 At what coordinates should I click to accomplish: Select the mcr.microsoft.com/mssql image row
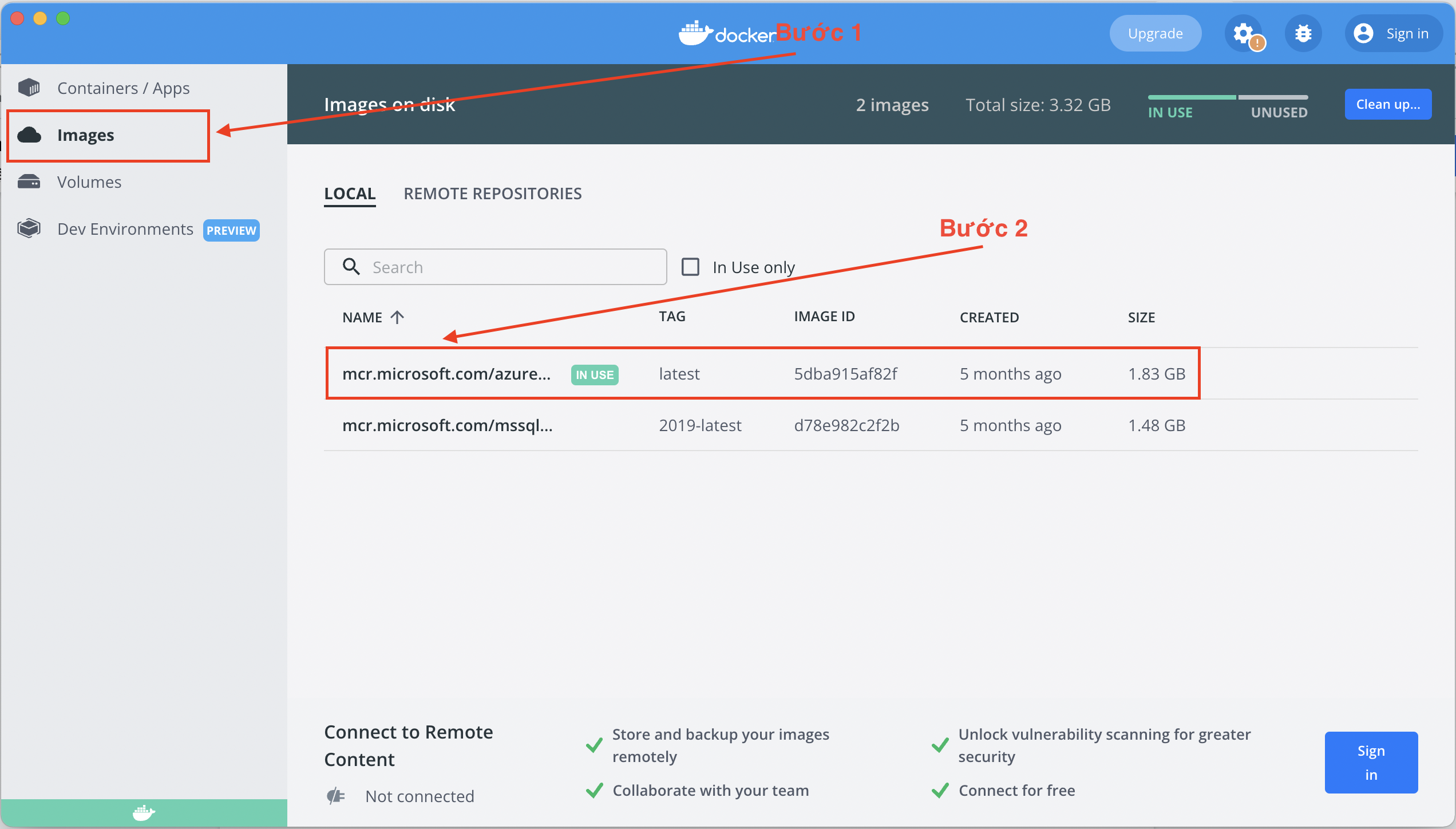(448, 425)
